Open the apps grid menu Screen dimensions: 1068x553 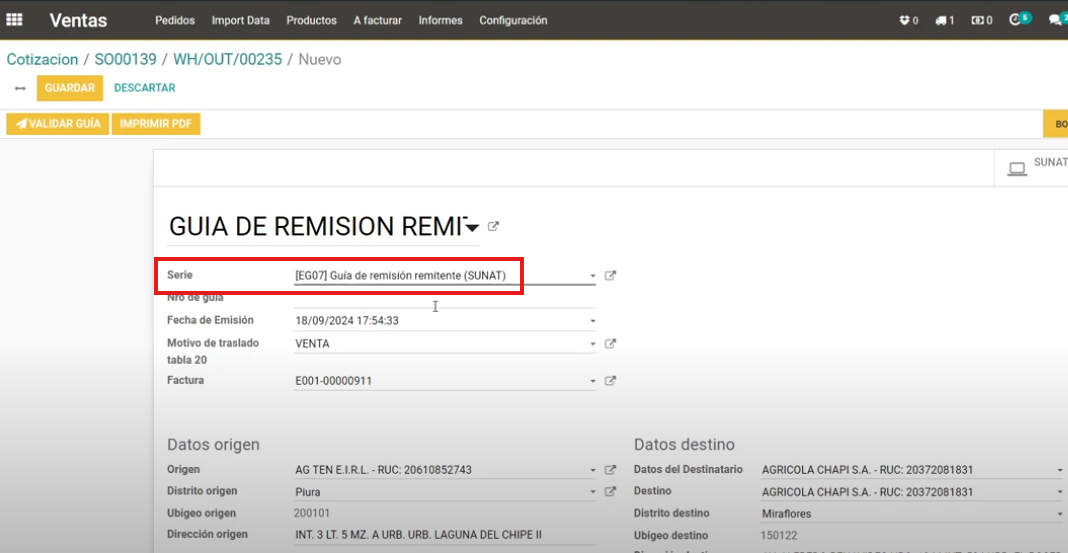click(x=15, y=20)
